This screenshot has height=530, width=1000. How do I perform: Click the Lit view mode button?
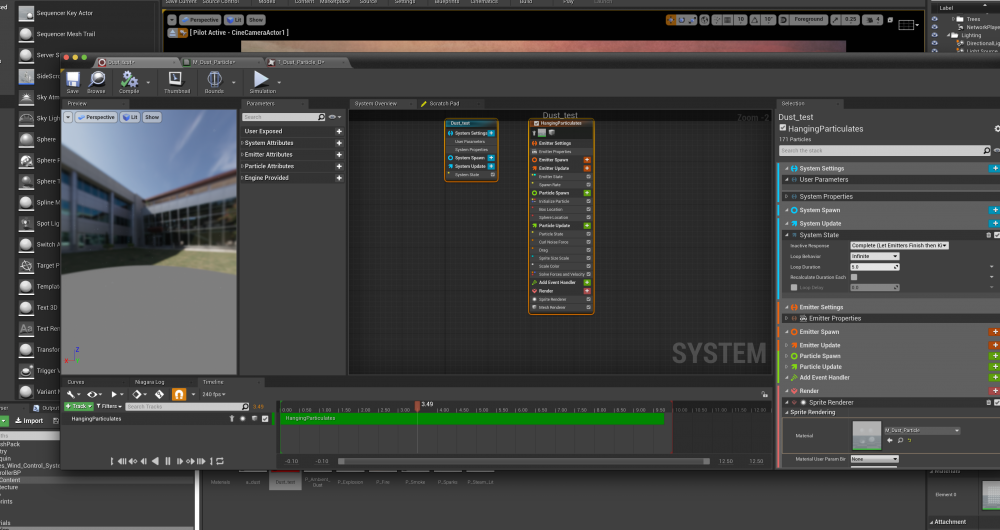point(128,117)
